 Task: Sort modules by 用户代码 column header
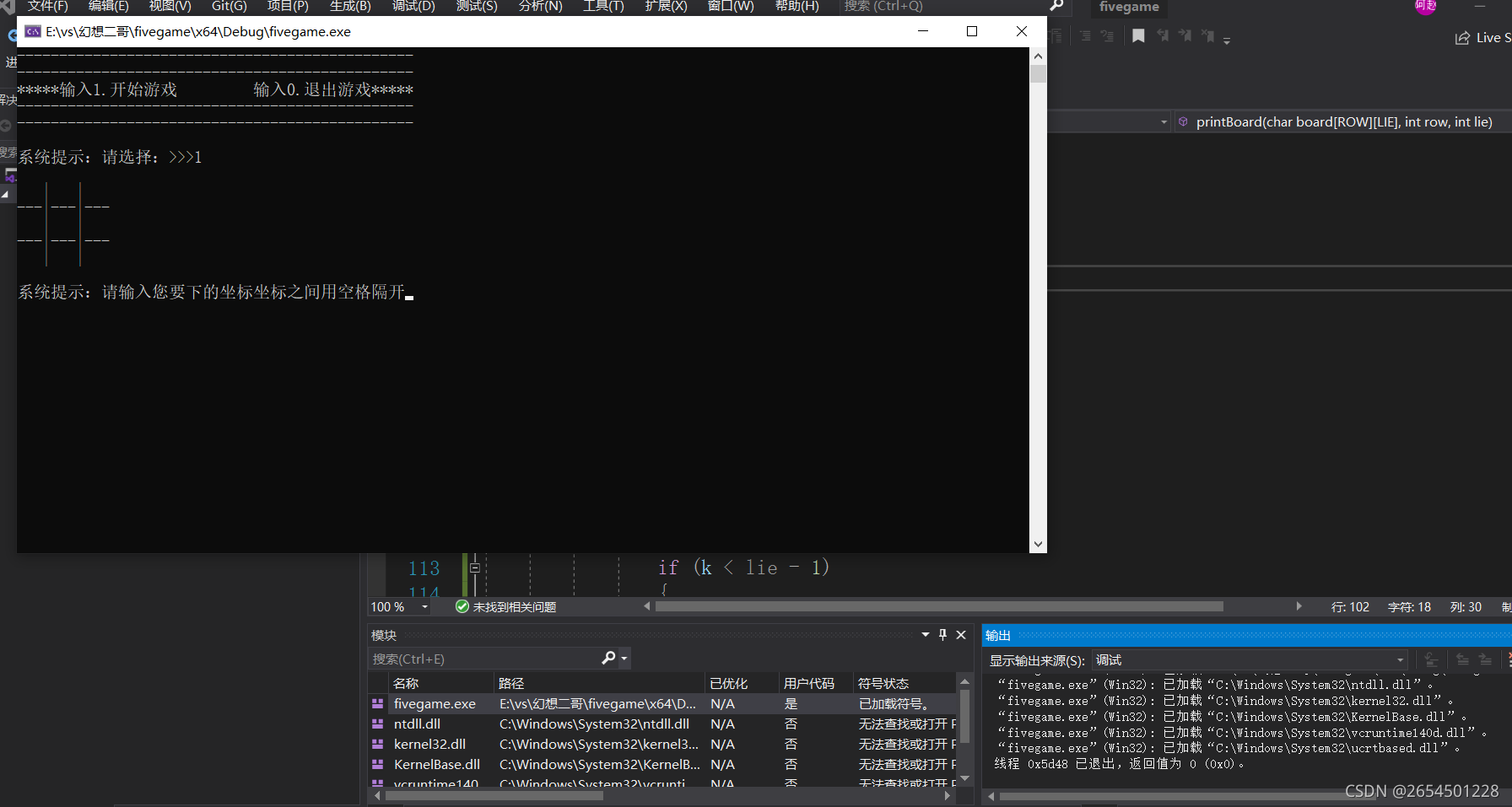click(815, 683)
